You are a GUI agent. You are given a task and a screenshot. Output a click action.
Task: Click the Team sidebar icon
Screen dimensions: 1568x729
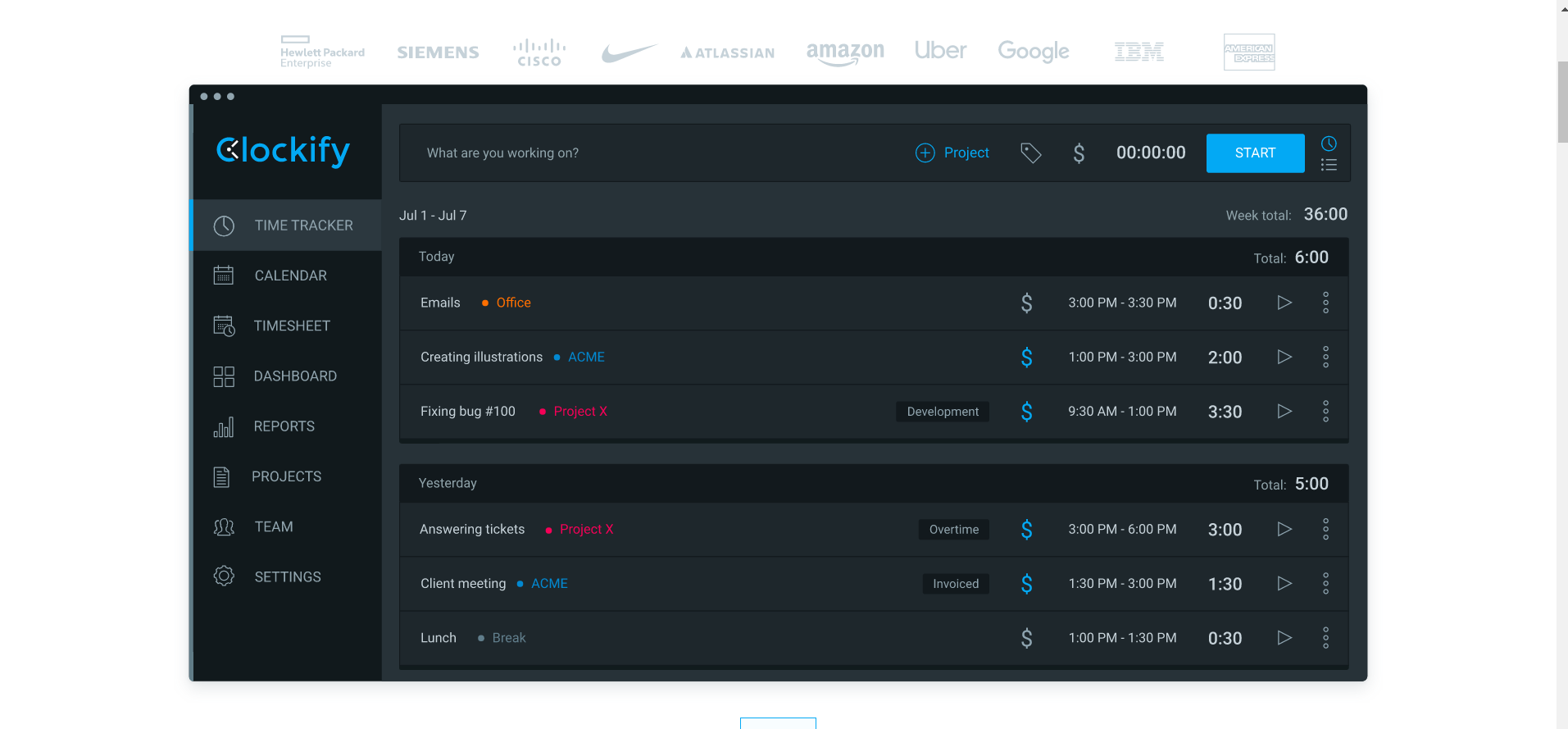click(224, 526)
